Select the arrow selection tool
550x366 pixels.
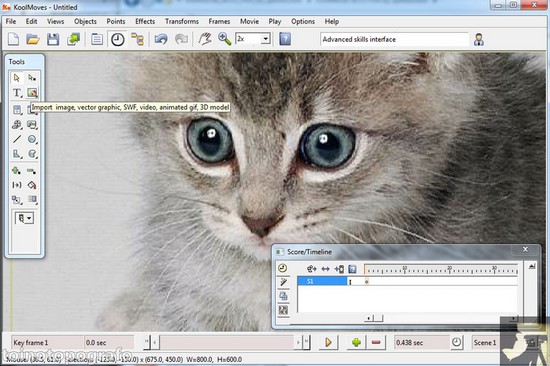(x=16, y=78)
